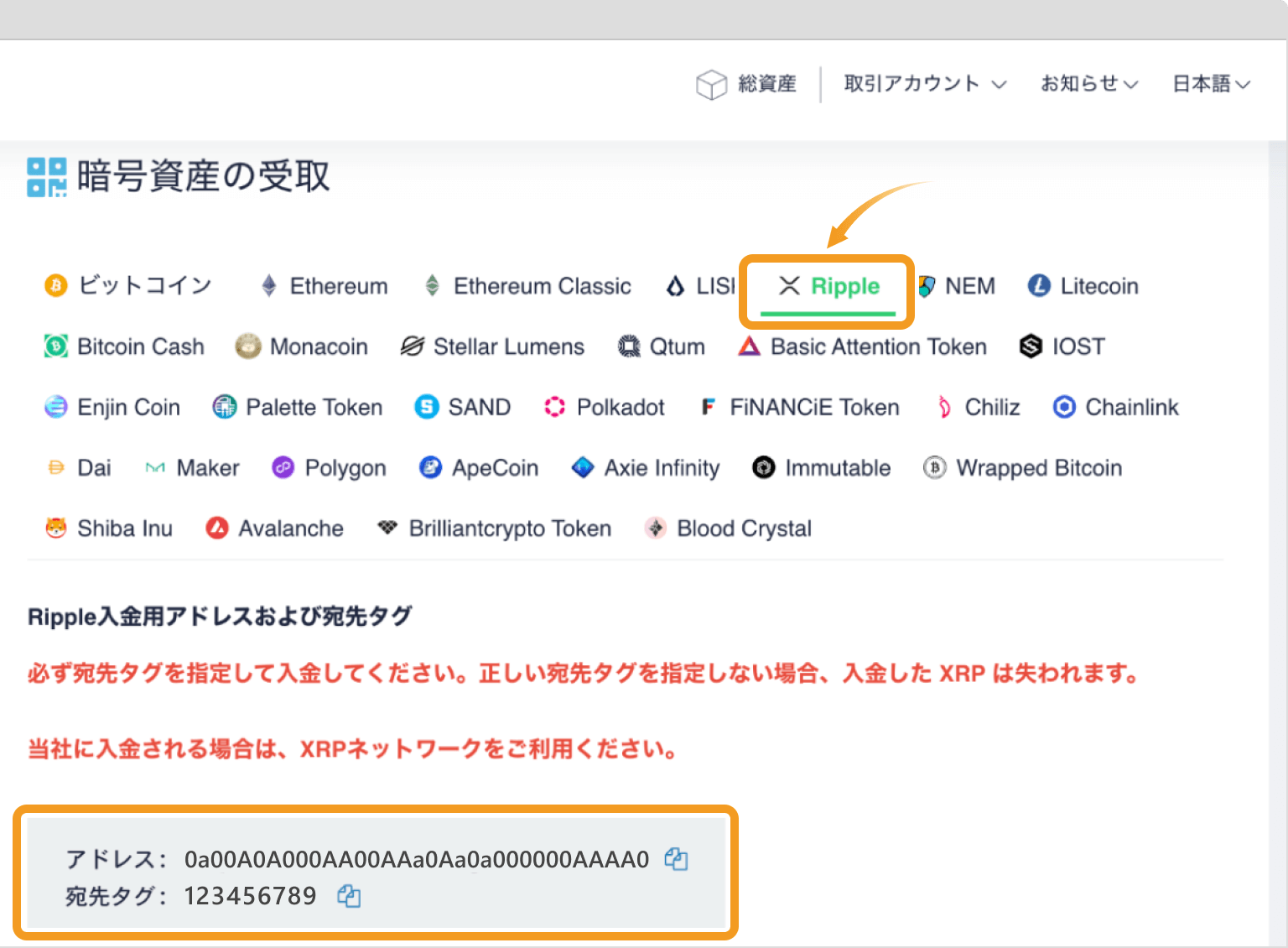Select the Monacoin tab

coord(301,346)
